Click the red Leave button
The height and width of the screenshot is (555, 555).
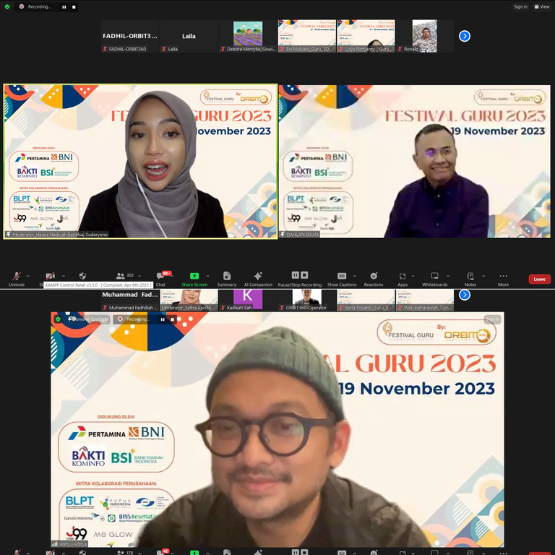pyautogui.click(x=539, y=279)
